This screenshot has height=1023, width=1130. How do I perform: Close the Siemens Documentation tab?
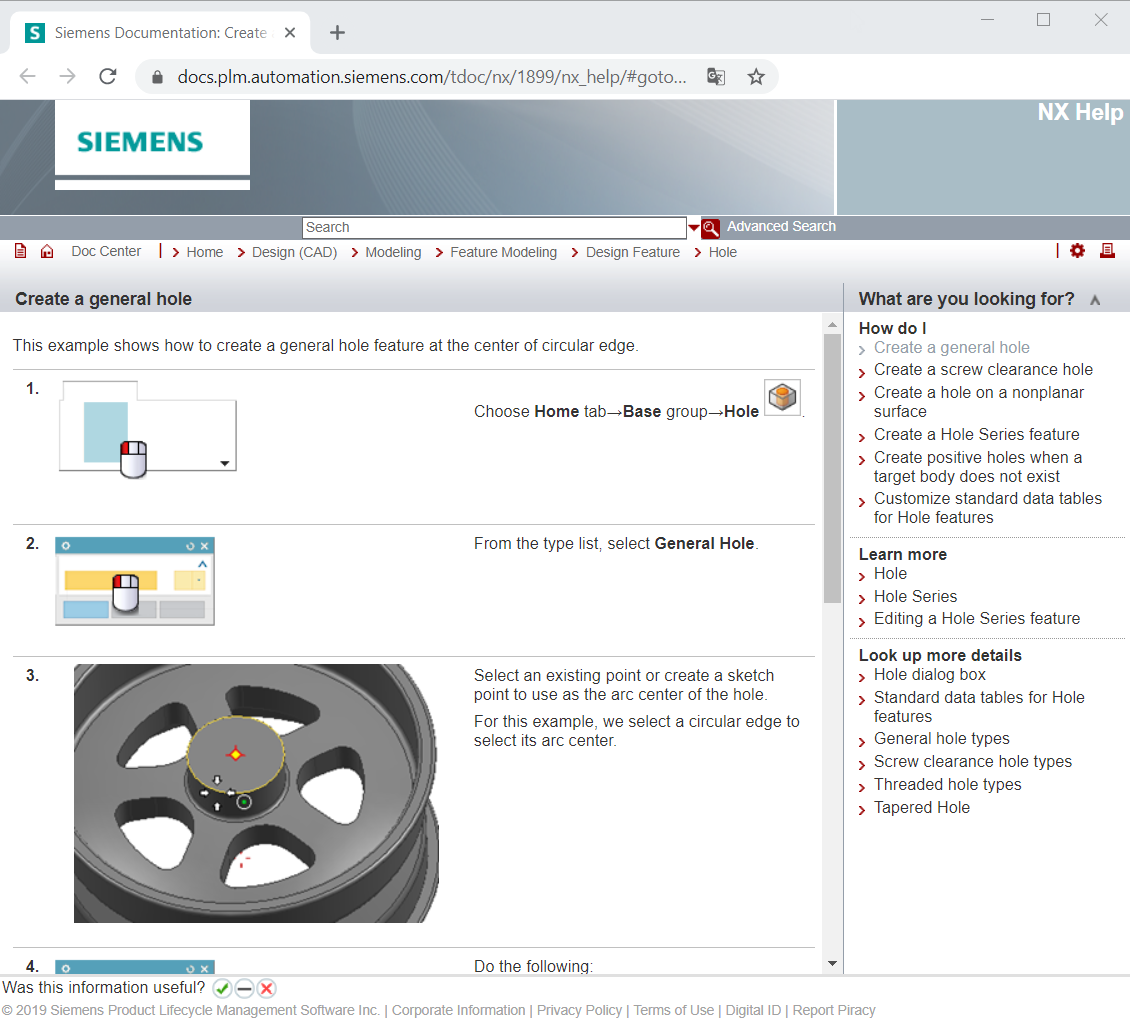click(290, 32)
